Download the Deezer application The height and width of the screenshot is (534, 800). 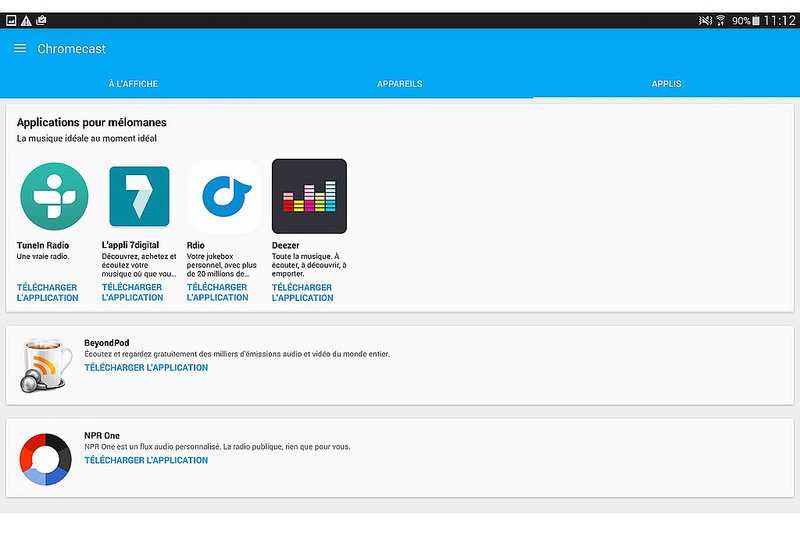pos(302,293)
